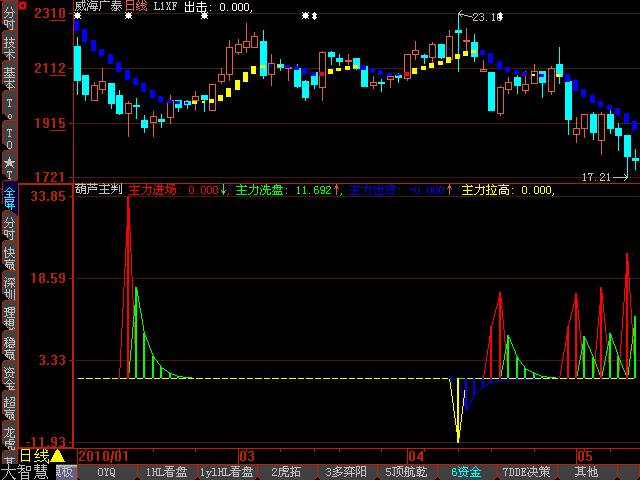The height and width of the screenshot is (480, 640).
Task: Open the 基本 sidebar tab
Action: (x=9, y=77)
